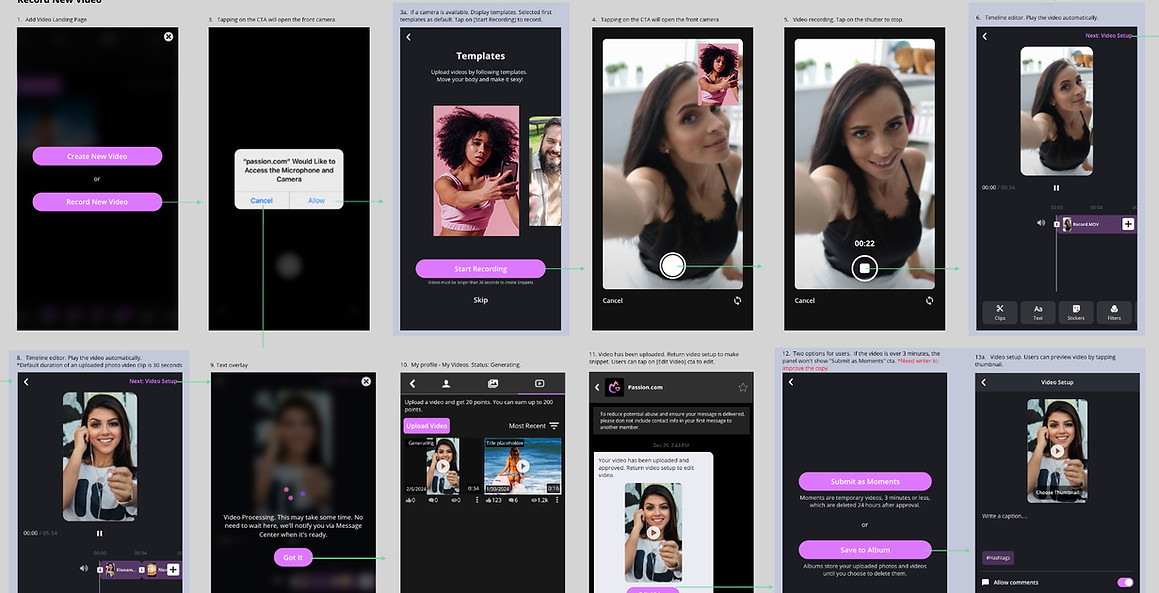Tap Submit as Moments
This screenshot has width=1159, height=593.
pyautogui.click(x=865, y=481)
